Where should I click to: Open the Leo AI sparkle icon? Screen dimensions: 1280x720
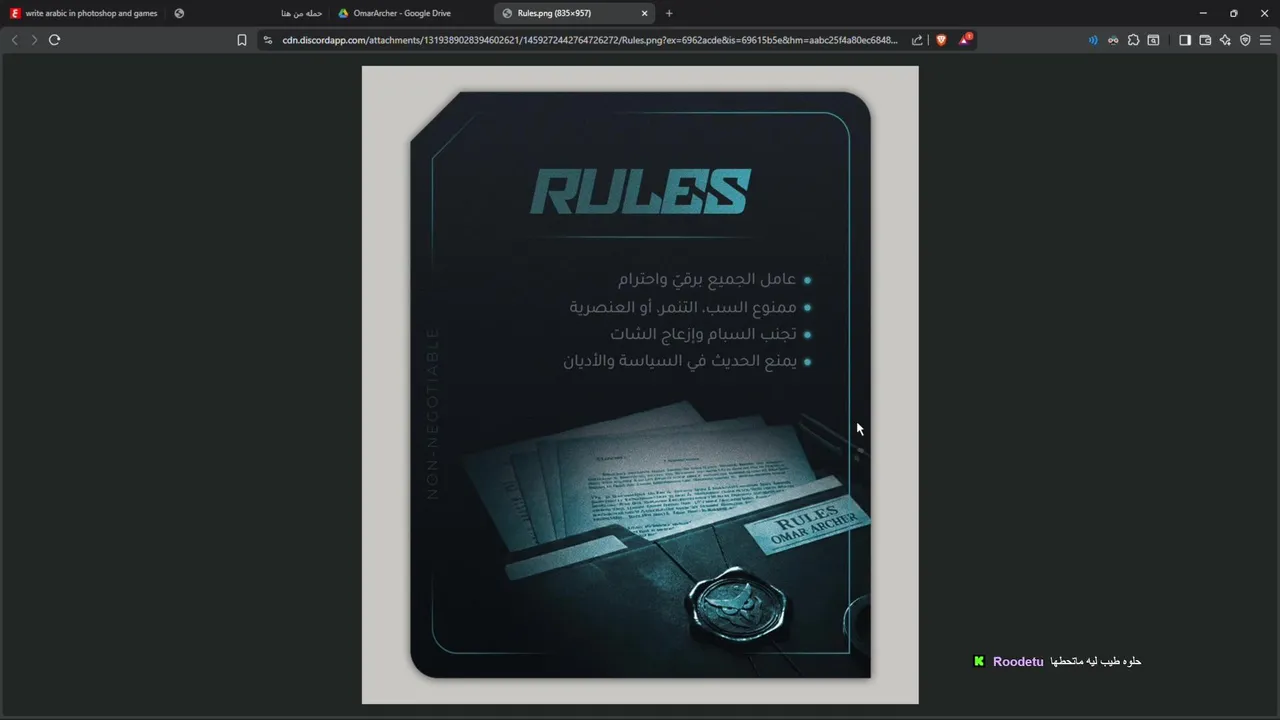1225,40
